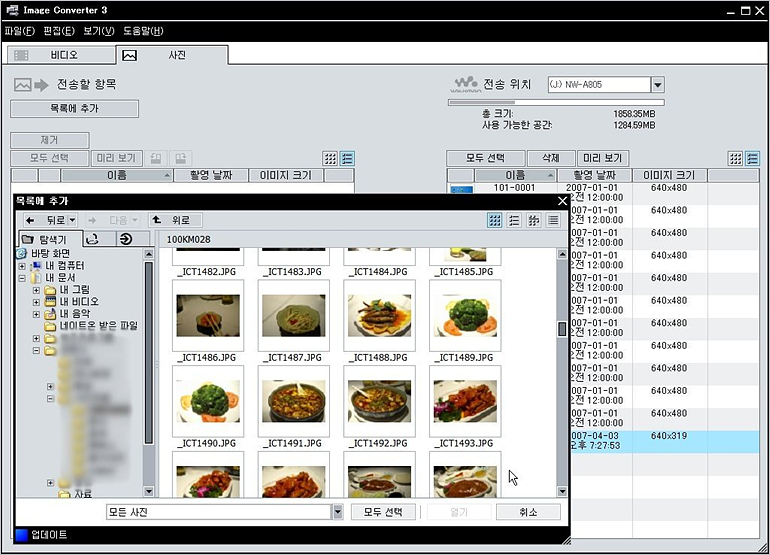
Task: Switch dialog to list view with bullets
Action: click(x=514, y=220)
